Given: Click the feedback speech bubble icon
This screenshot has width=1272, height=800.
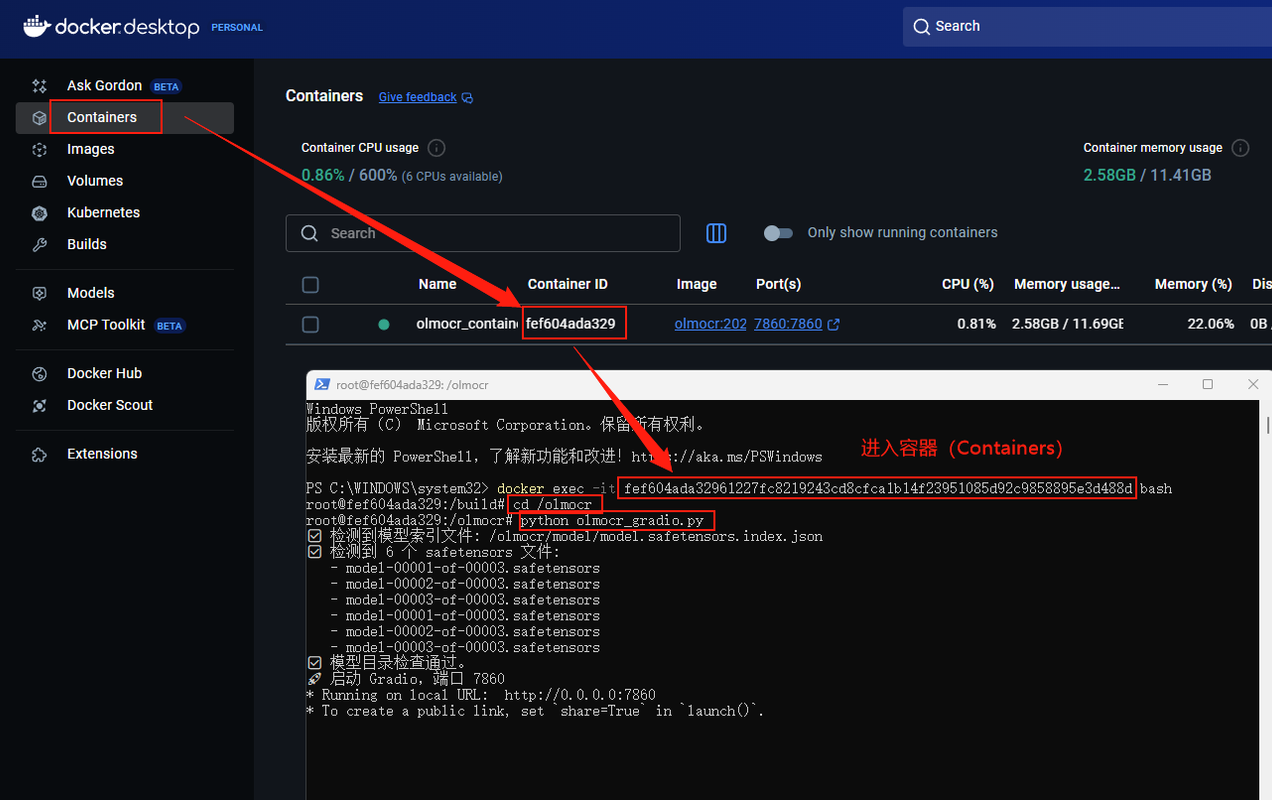Looking at the screenshot, I should pos(467,98).
